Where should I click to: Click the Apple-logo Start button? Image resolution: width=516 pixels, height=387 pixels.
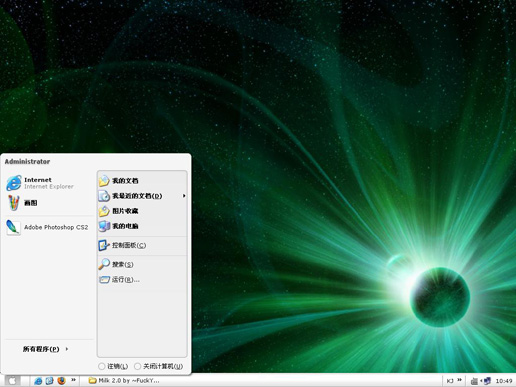(x=12, y=381)
